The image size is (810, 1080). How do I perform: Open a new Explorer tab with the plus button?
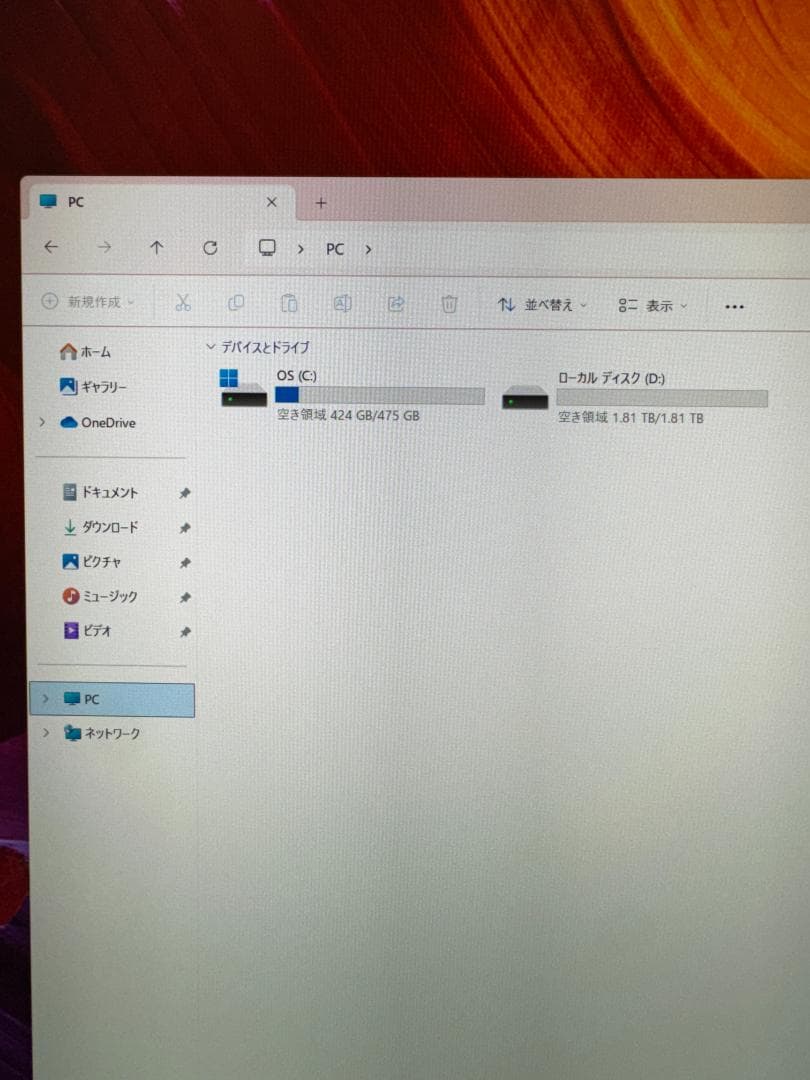(x=320, y=202)
